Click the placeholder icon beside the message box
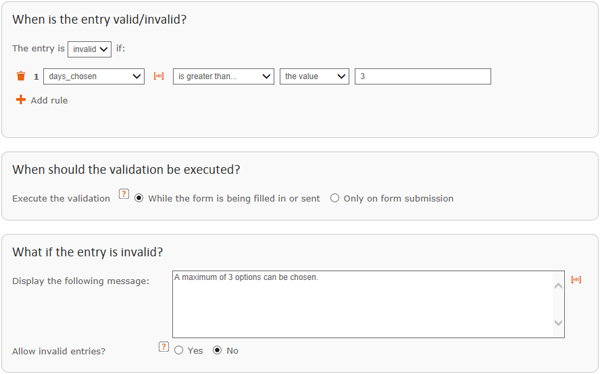This screenshot has width=600, height=374. (x=576, y=279)
